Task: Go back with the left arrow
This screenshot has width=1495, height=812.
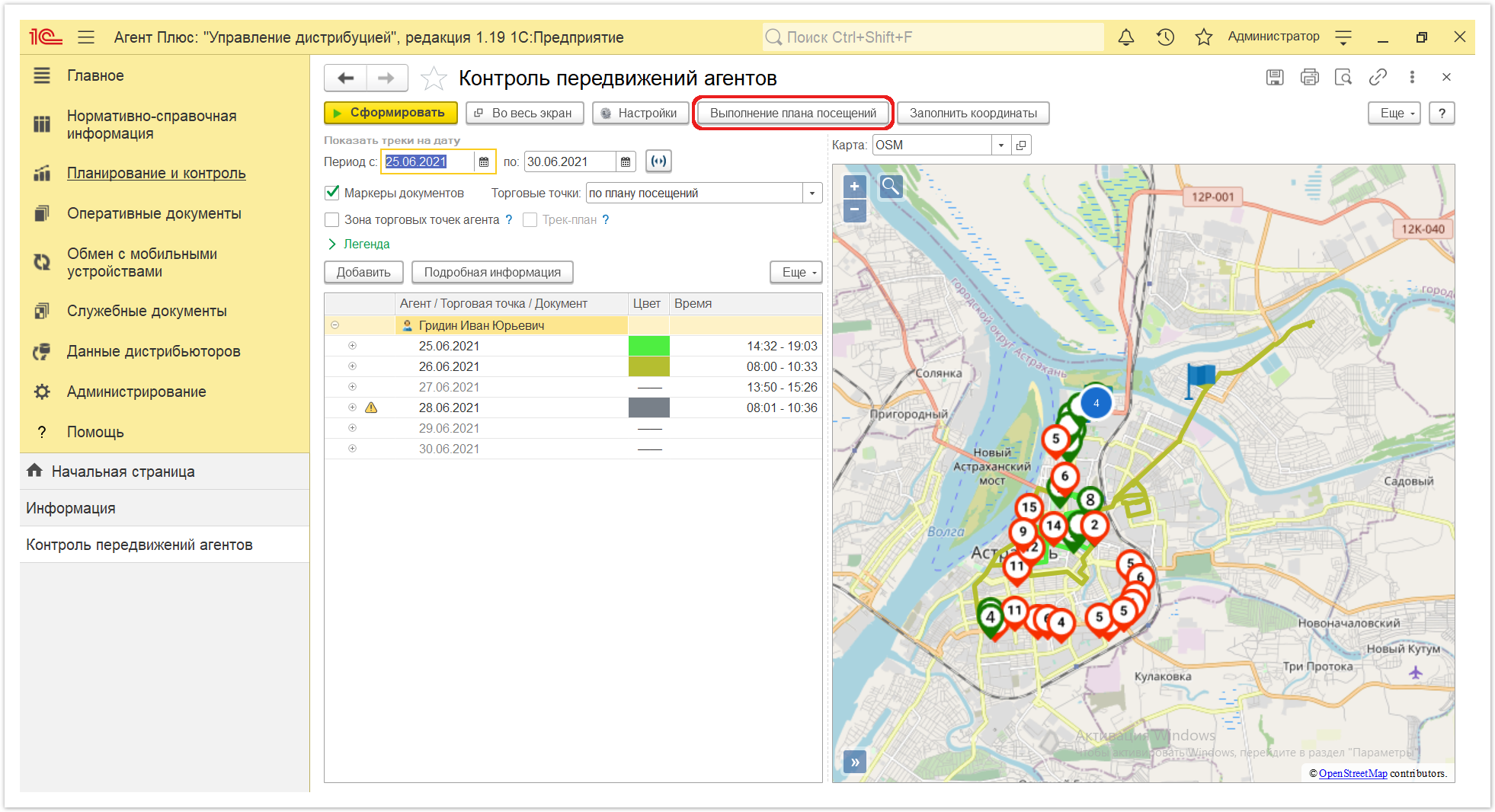Action: coord(346,78)
